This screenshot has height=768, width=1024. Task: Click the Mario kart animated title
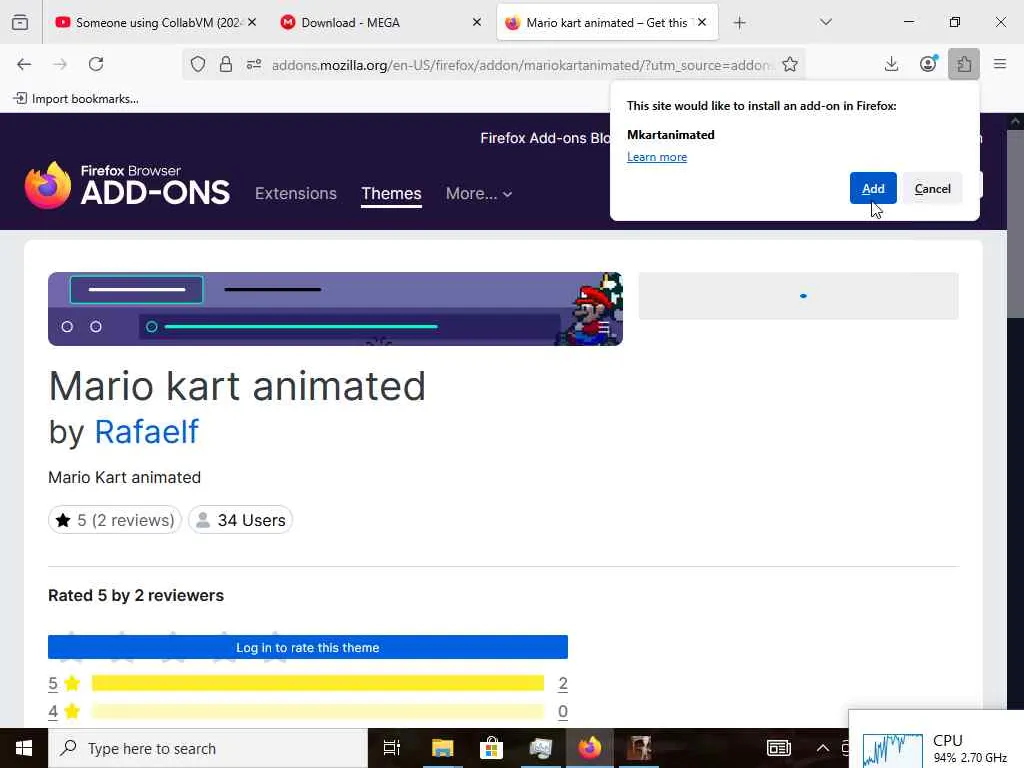(237, 386)
